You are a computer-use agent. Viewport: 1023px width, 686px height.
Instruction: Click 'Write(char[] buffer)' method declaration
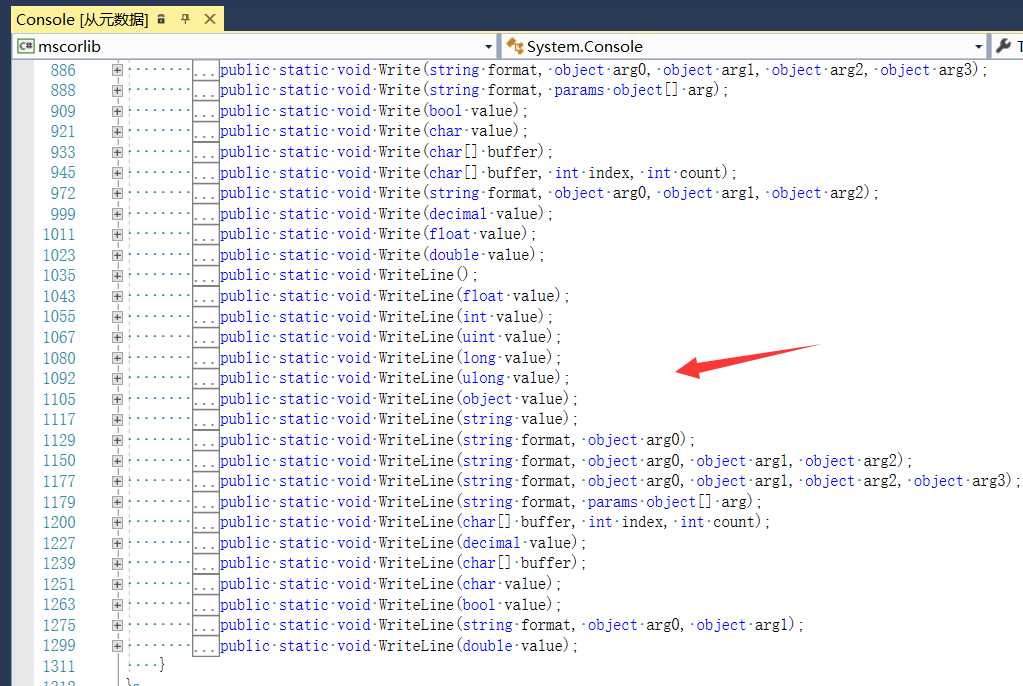(x=386, y=152)
